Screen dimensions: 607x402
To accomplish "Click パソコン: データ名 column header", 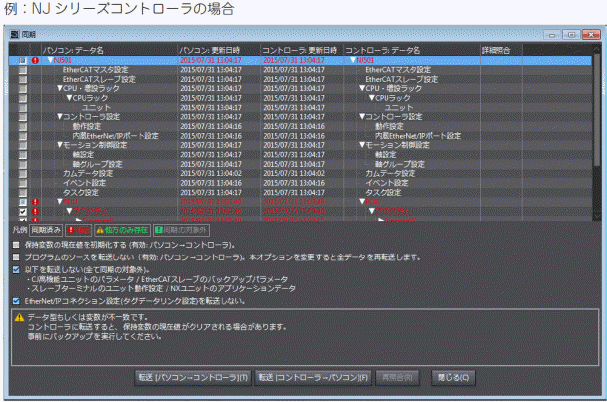I will 109,50.
